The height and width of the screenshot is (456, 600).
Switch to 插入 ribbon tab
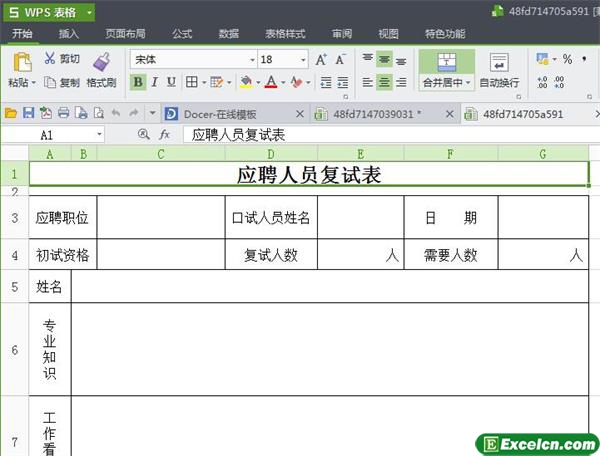(69, 34)
